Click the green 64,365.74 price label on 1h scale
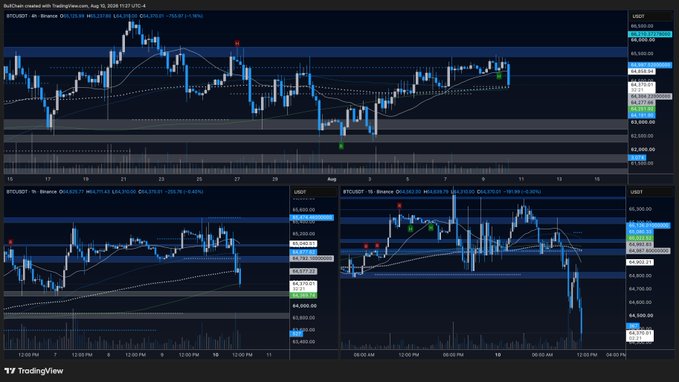 coord(304,295)
